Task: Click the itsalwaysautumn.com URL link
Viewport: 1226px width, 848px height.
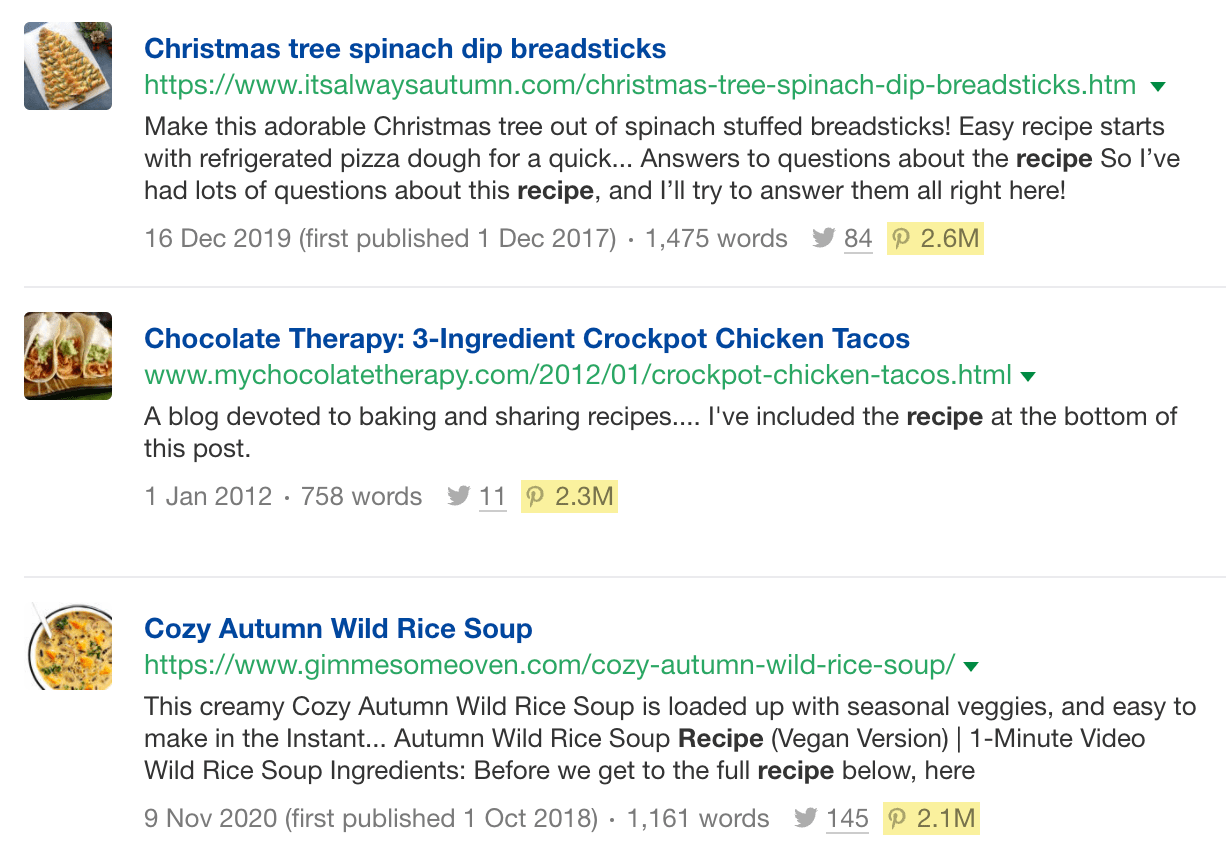Action: tap(640, 85)
